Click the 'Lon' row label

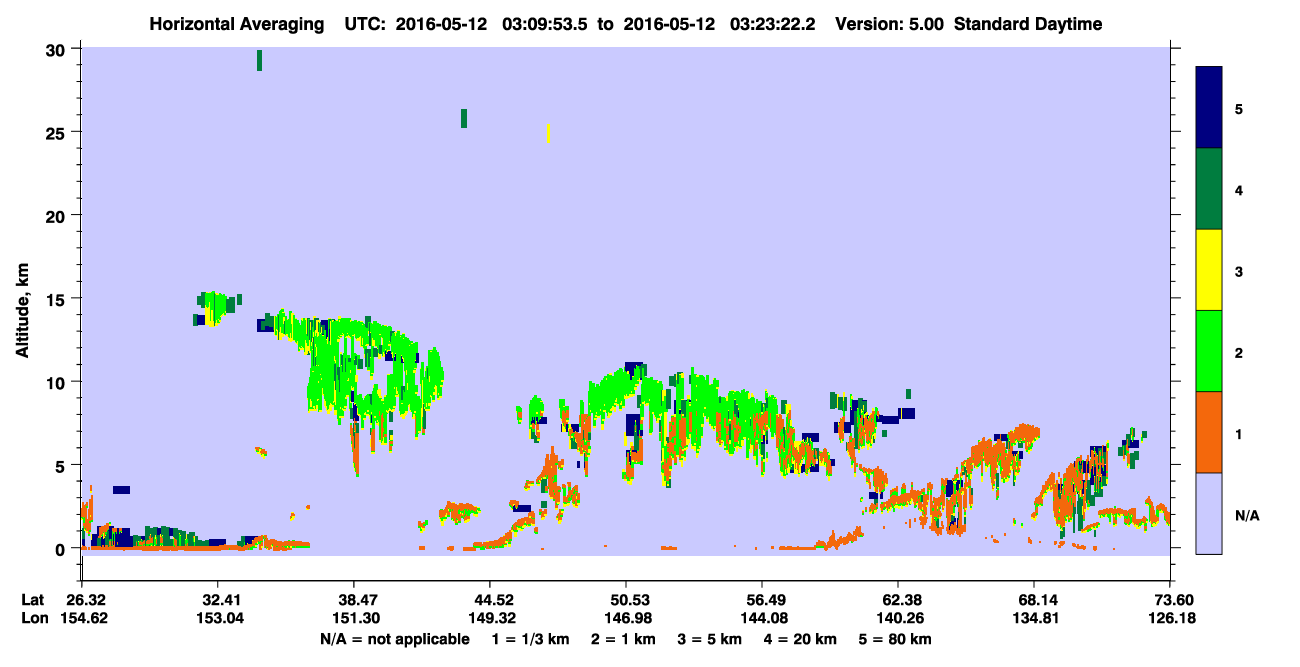34,618
